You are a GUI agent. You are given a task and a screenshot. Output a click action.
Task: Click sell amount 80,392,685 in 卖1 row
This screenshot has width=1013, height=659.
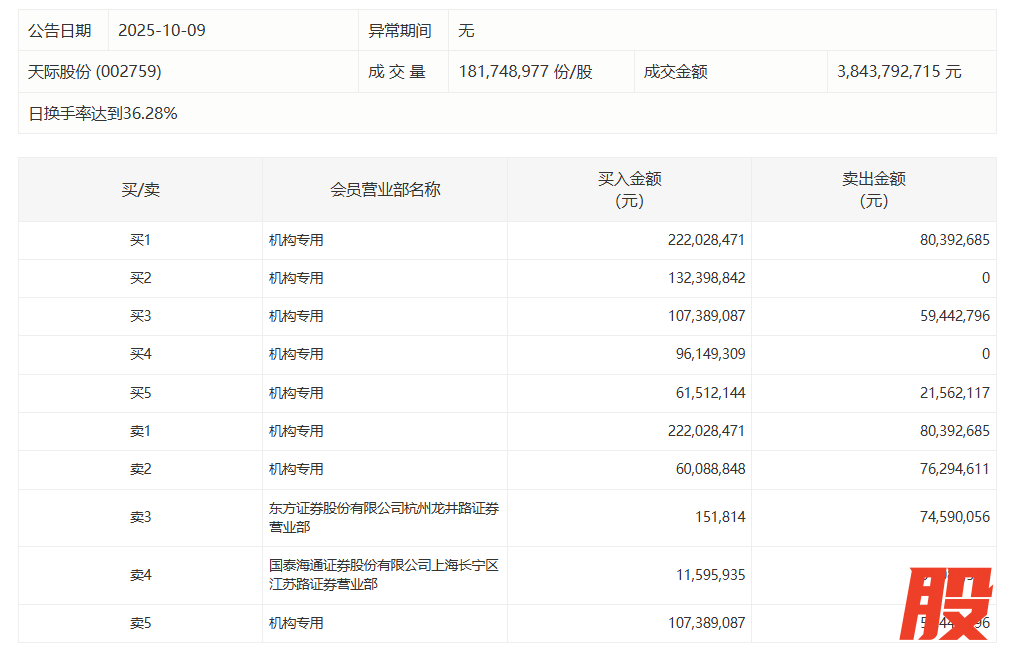tap(950, 431)
